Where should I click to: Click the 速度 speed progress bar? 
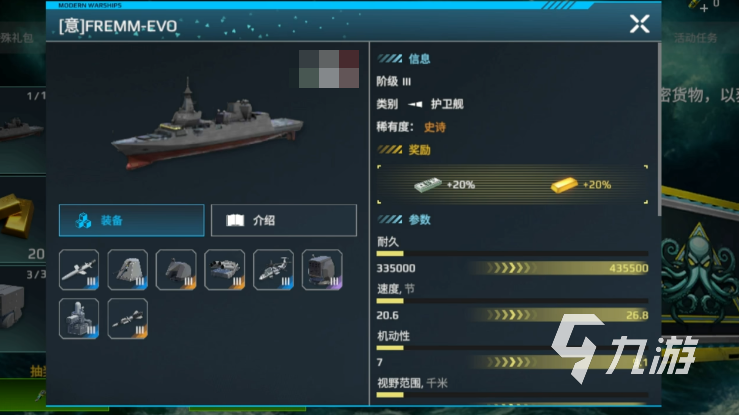point(512,301)
